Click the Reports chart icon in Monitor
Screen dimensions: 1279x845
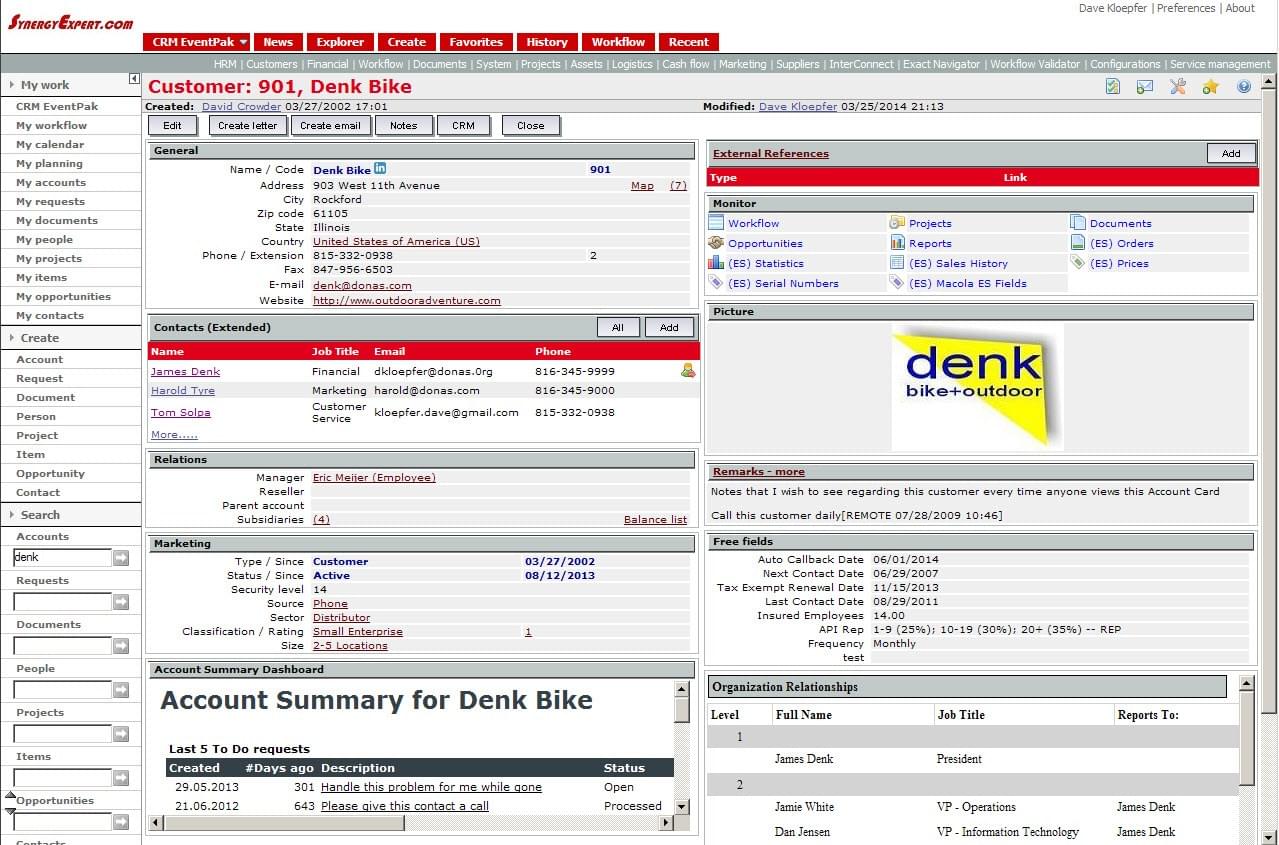(897, 243)
